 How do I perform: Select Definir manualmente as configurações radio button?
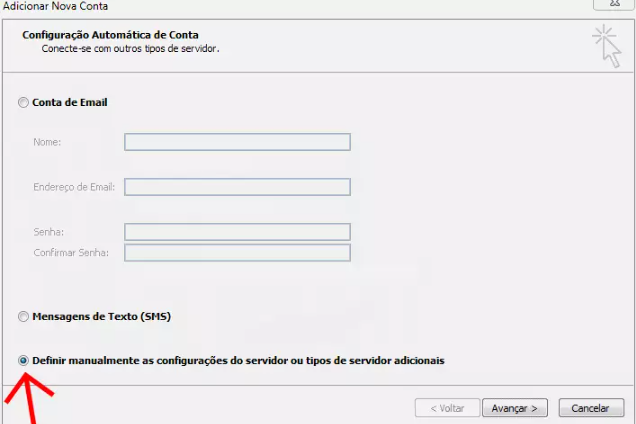pos(24,360)
